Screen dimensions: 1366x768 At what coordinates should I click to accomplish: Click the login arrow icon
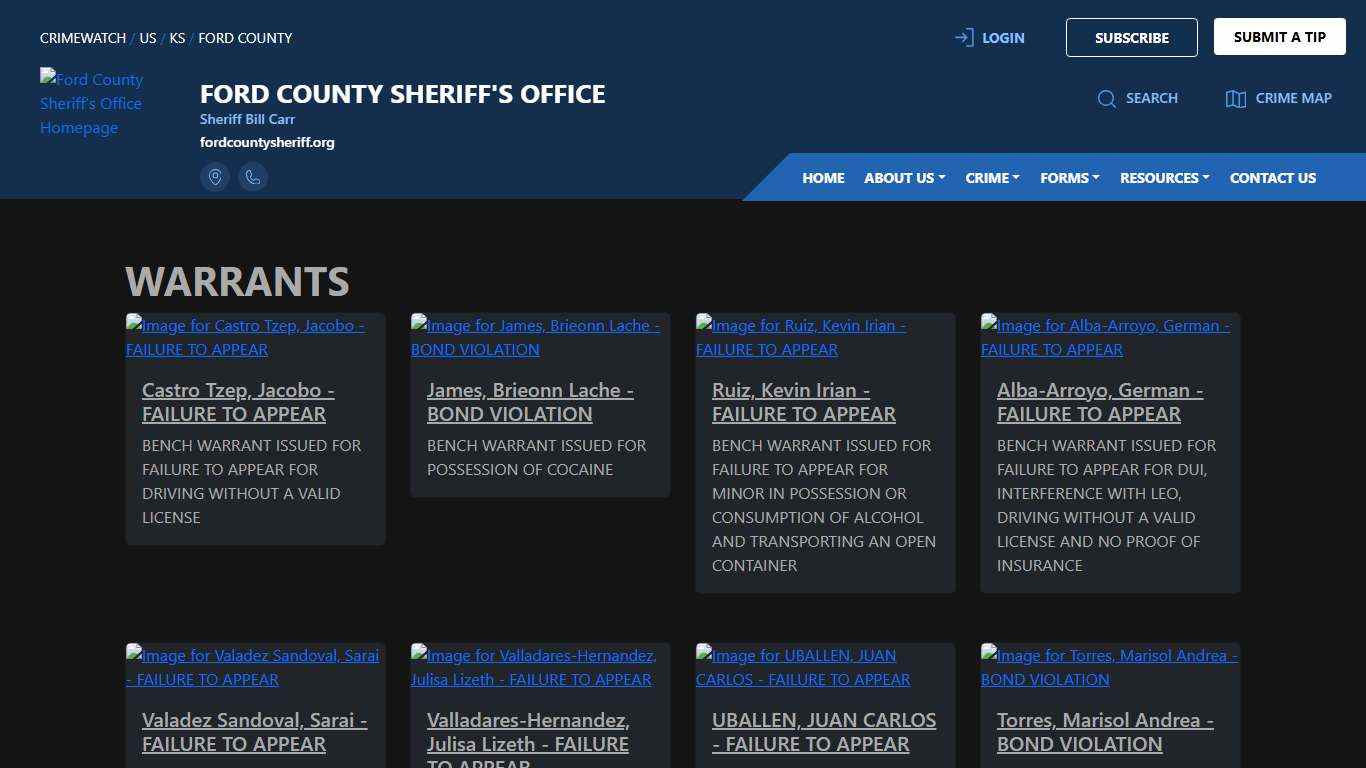tap(962, 37)
